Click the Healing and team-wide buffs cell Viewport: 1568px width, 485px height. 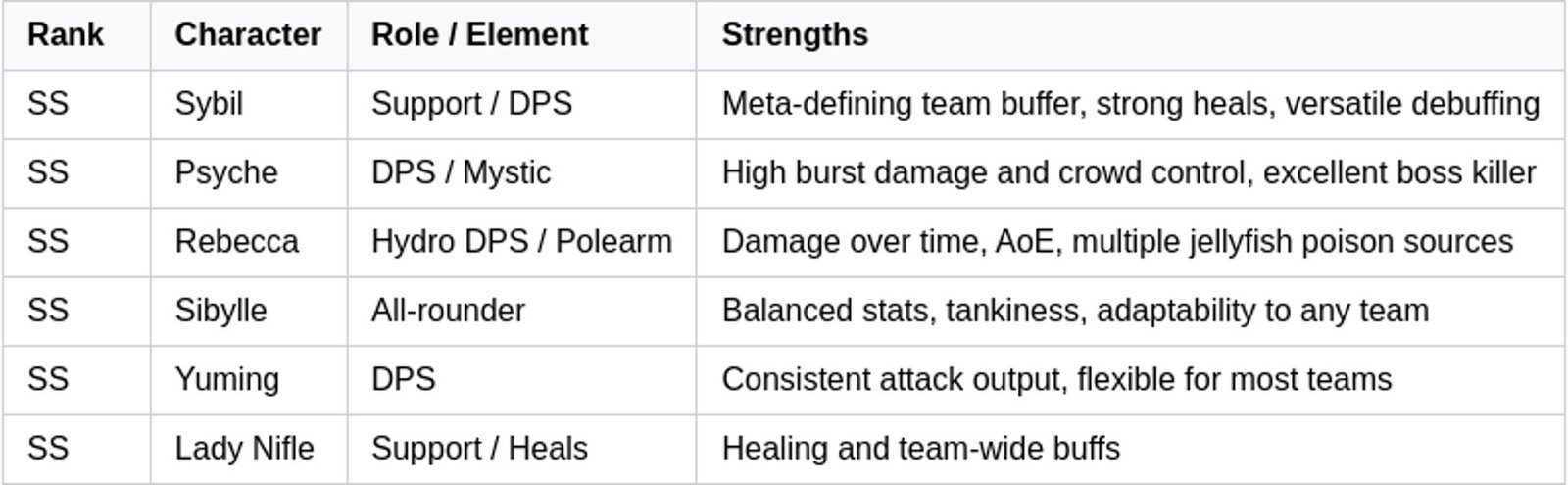click(920, 449)
